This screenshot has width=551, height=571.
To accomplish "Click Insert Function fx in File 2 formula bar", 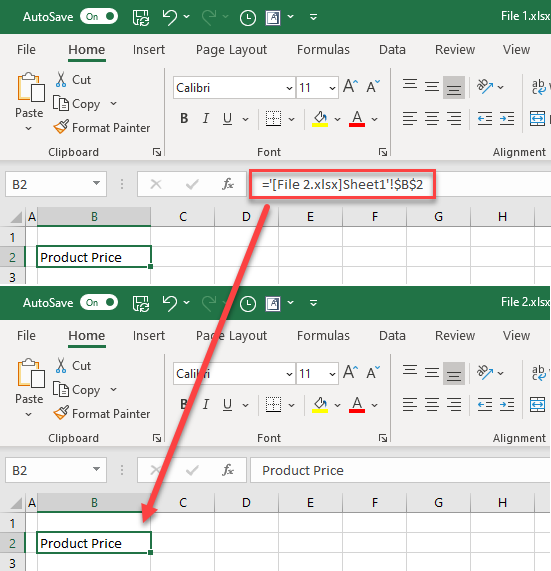I will tap(228, 470).
